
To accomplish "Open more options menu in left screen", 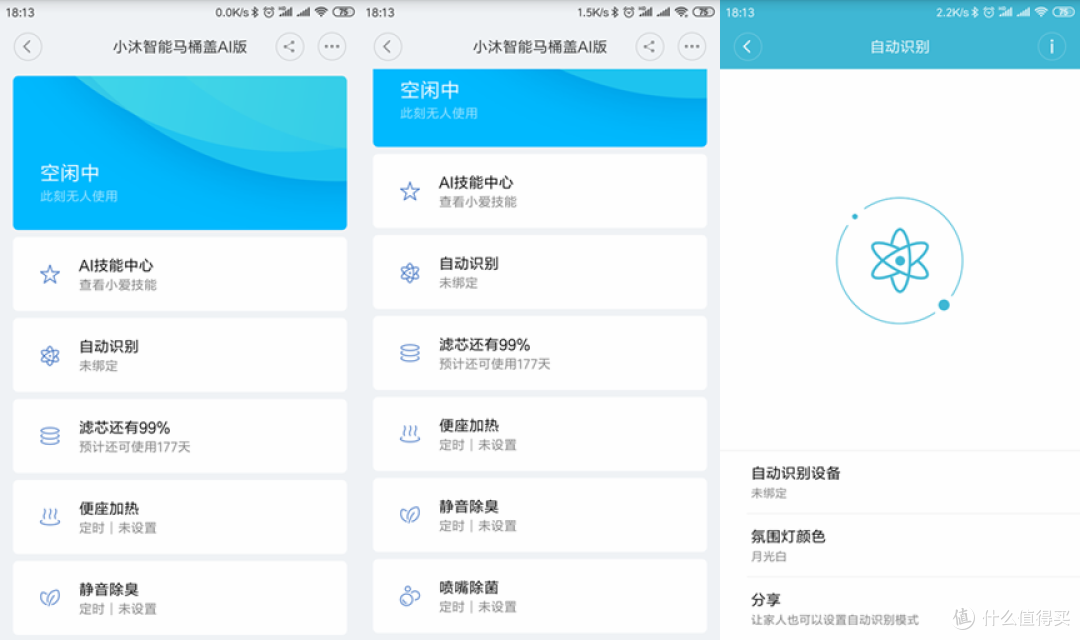I will click(332, 47).
